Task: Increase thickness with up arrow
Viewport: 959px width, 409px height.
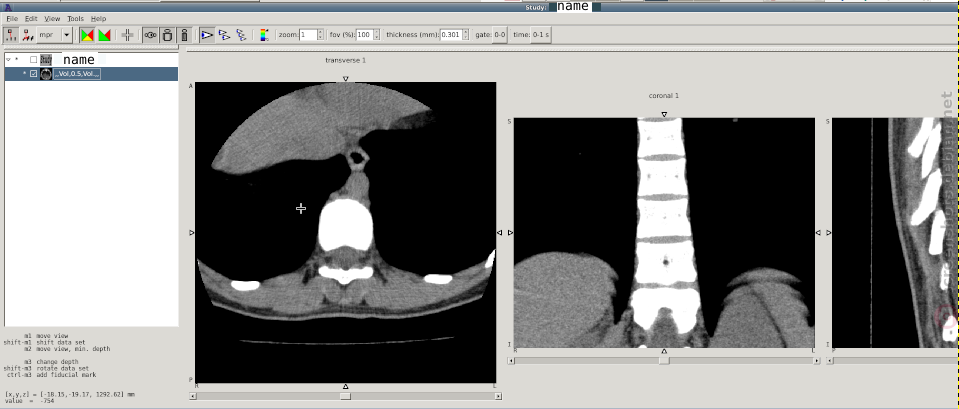Action: 465,32
